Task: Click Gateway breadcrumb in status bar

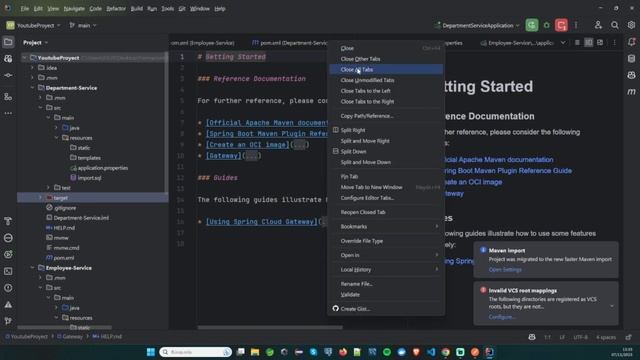Action: (x=70, y=337)
